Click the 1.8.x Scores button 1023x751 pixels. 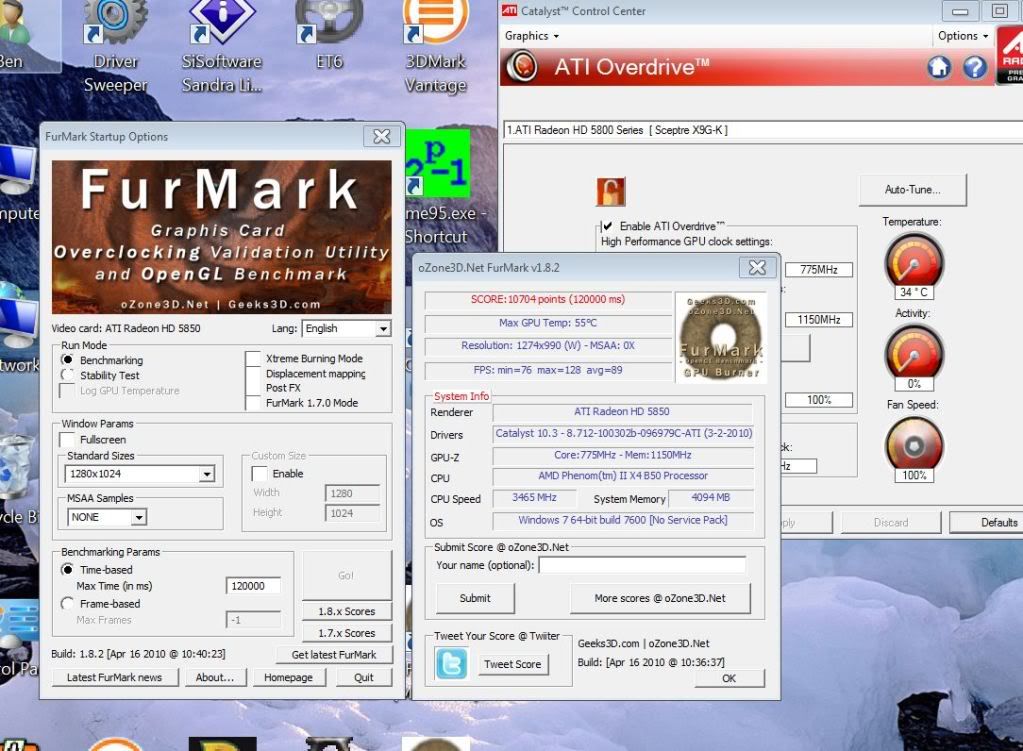[346, 611]
